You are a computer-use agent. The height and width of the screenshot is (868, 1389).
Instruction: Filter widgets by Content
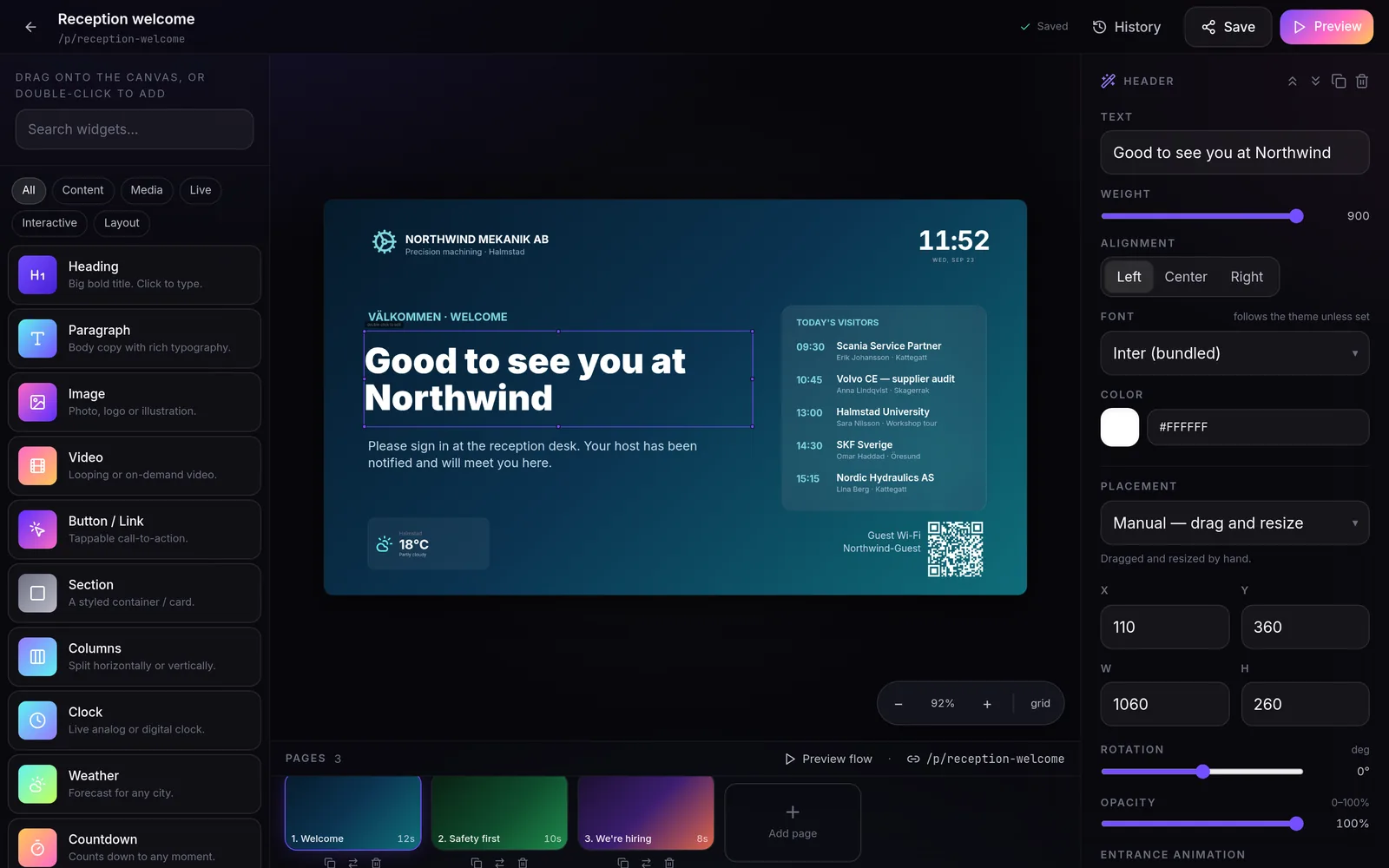[x=82, y=190]
